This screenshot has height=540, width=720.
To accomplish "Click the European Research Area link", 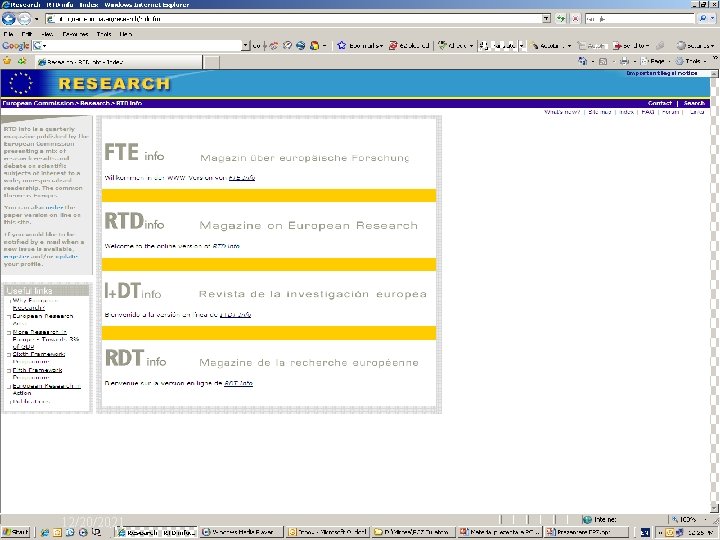I will click(x=43, y=320).
